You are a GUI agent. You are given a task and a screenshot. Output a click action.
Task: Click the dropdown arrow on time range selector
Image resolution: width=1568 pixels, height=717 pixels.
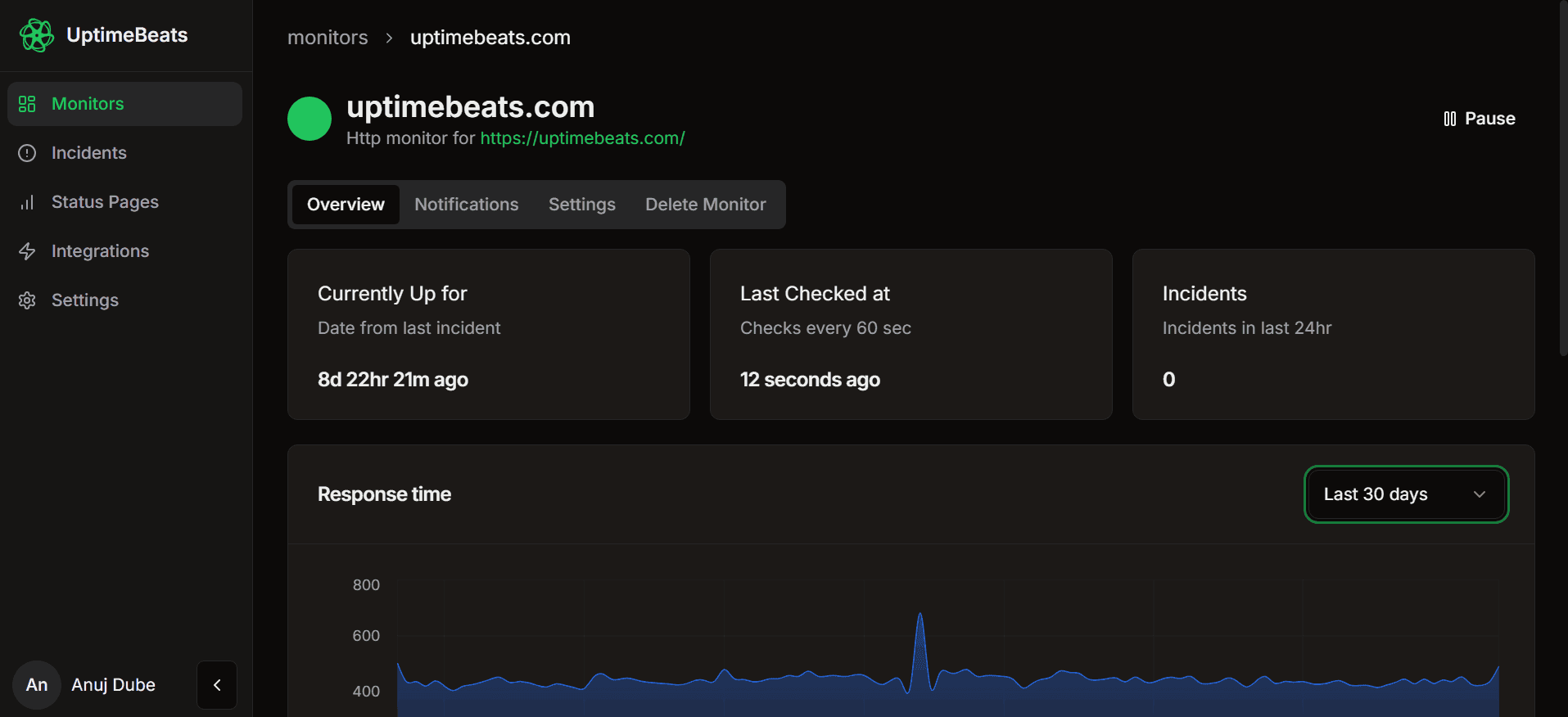click(x=1480, y=494)
